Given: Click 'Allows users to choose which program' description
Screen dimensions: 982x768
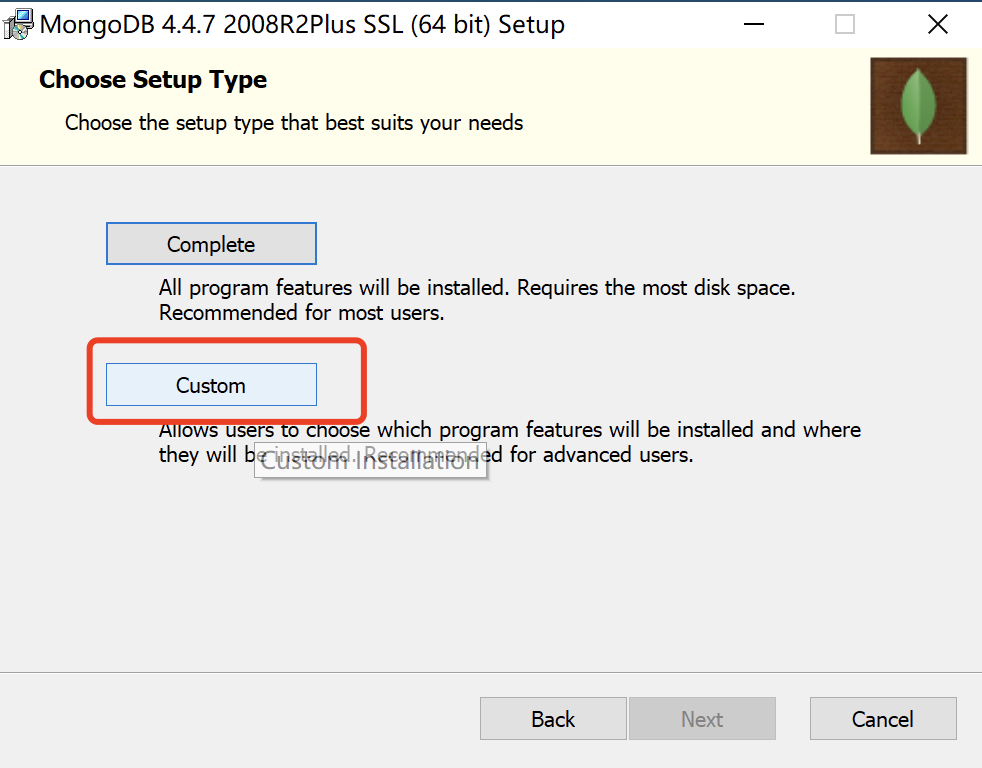Looking at the screenshot, I should [x=510, y=442].
